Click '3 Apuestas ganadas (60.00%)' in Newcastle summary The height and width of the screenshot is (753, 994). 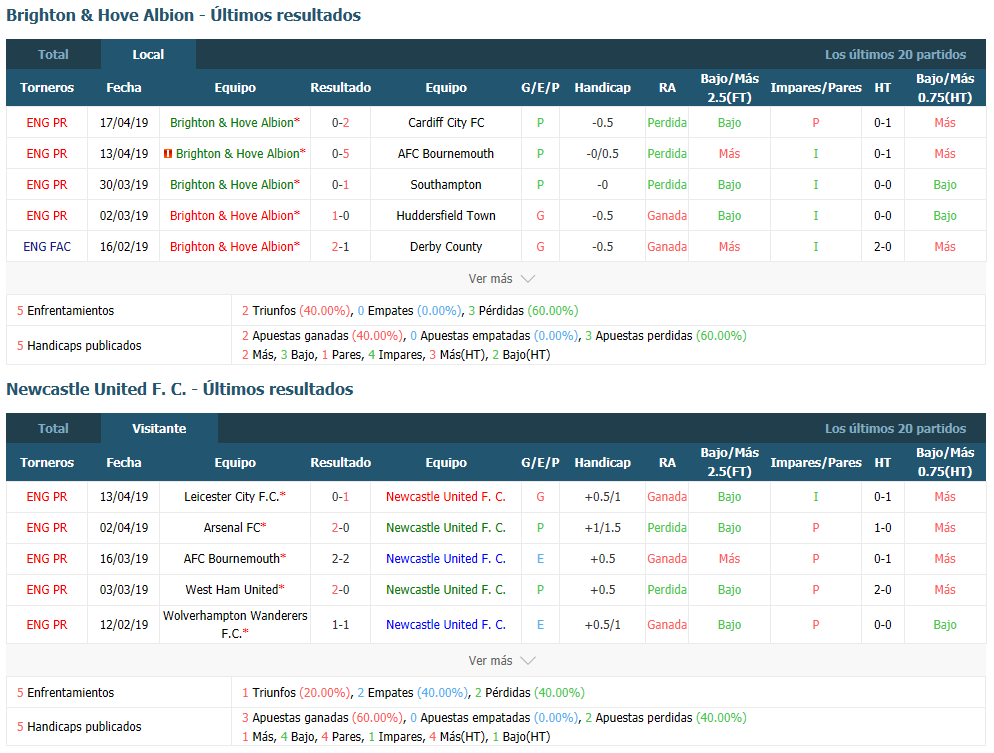(323, 718)
